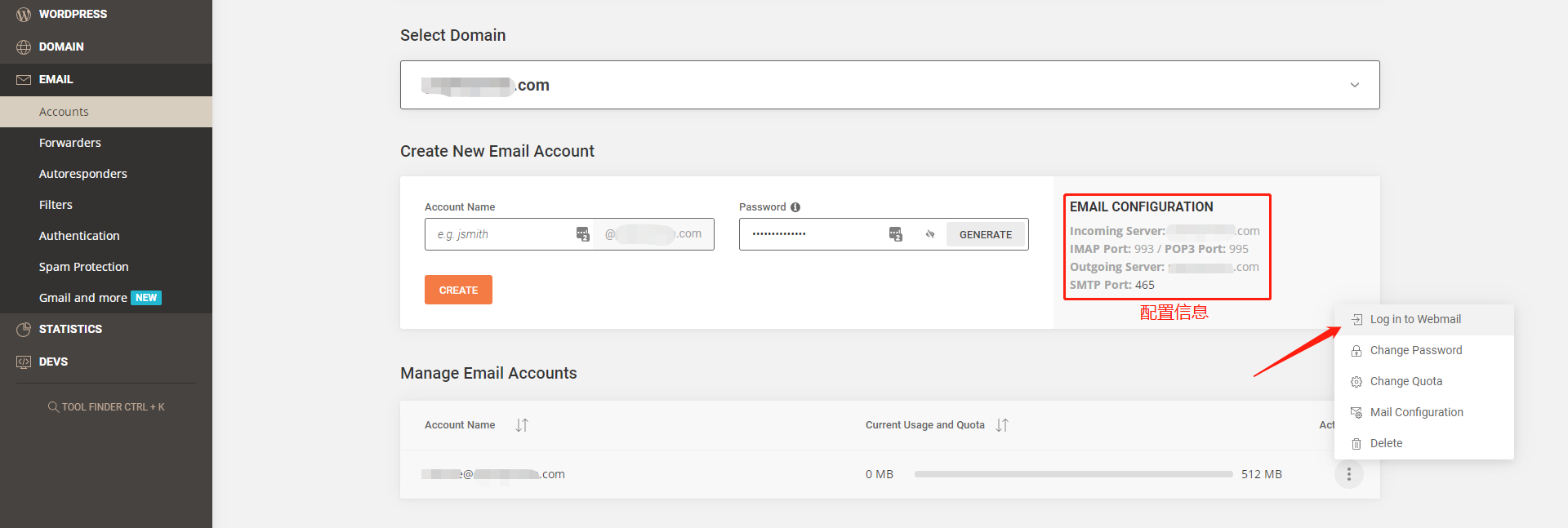This screenshot has width=1568, height=528.
Task: Click the Outgoing Server line
Action: [1165, 267]
